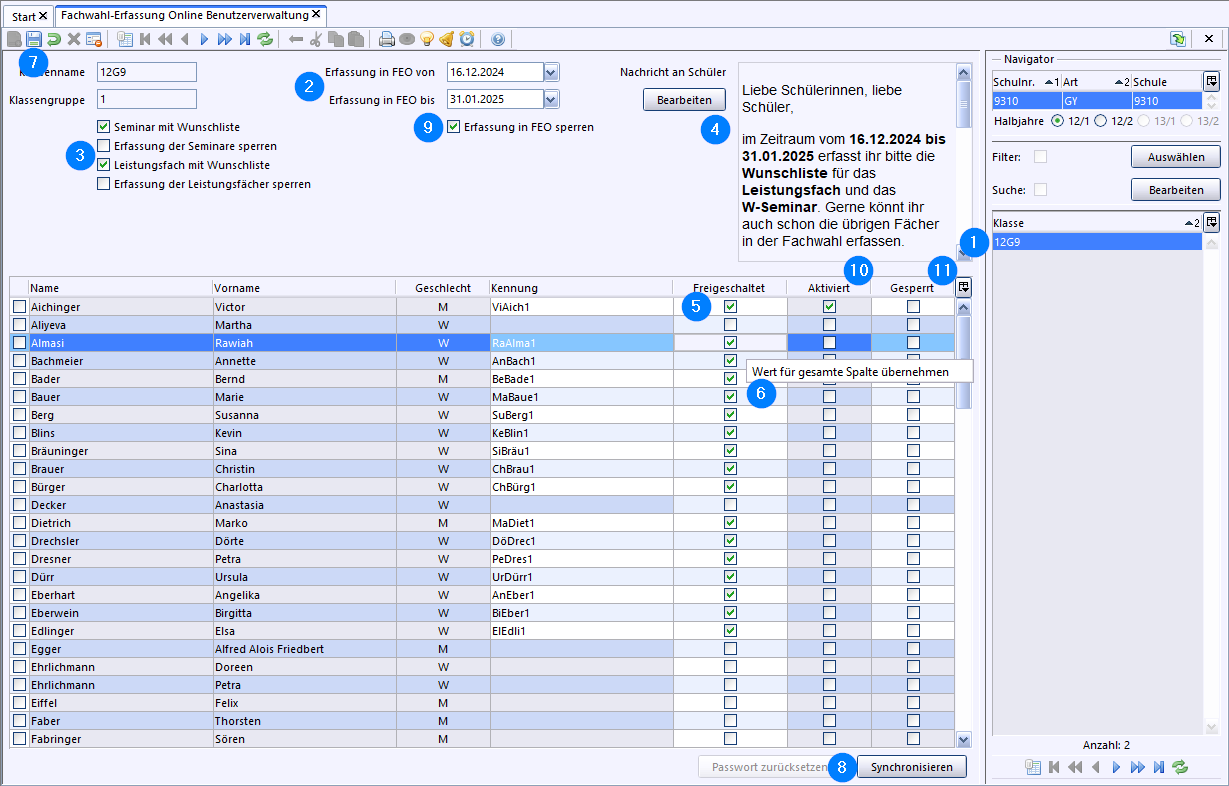The image size is (1229, 786).
Task: Click the printer icon
Action: [x=387, y=40]
